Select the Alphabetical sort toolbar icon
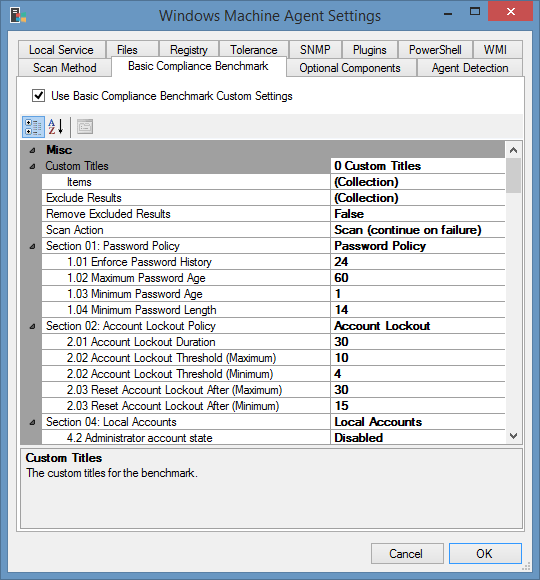The image size is (540, 580). (56, 127)
